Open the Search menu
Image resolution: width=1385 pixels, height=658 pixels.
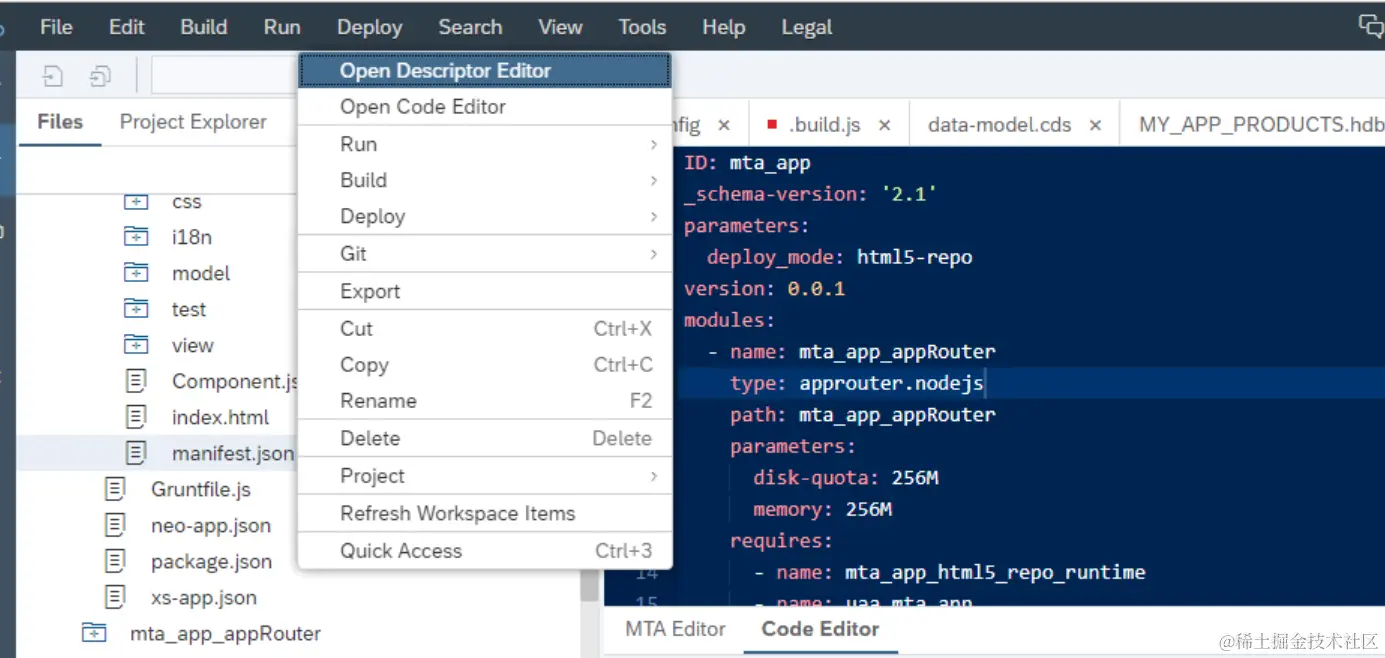(x=470, y=27)
